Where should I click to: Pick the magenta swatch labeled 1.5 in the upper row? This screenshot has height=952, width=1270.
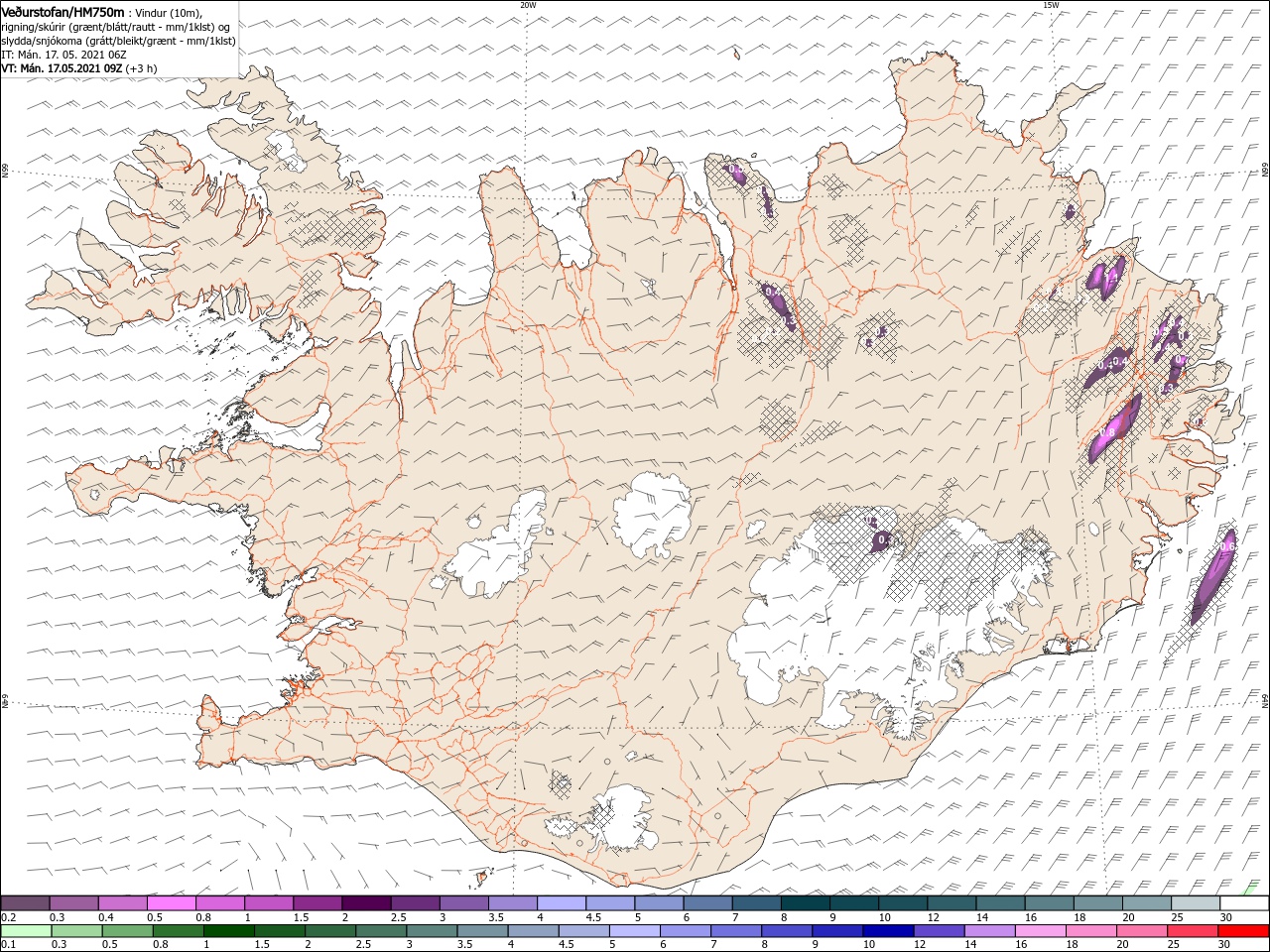317,903
